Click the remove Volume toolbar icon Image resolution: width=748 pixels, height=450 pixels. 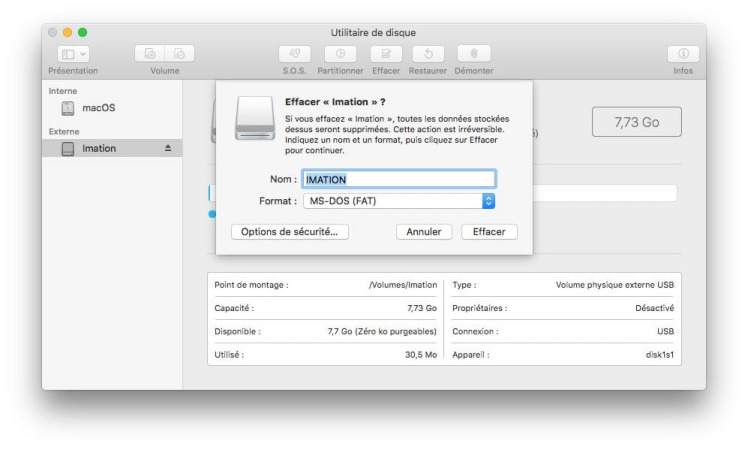(179, 53)
